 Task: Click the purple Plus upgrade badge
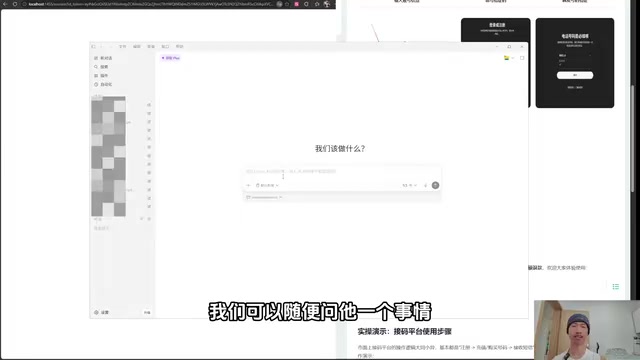[171, 58]
